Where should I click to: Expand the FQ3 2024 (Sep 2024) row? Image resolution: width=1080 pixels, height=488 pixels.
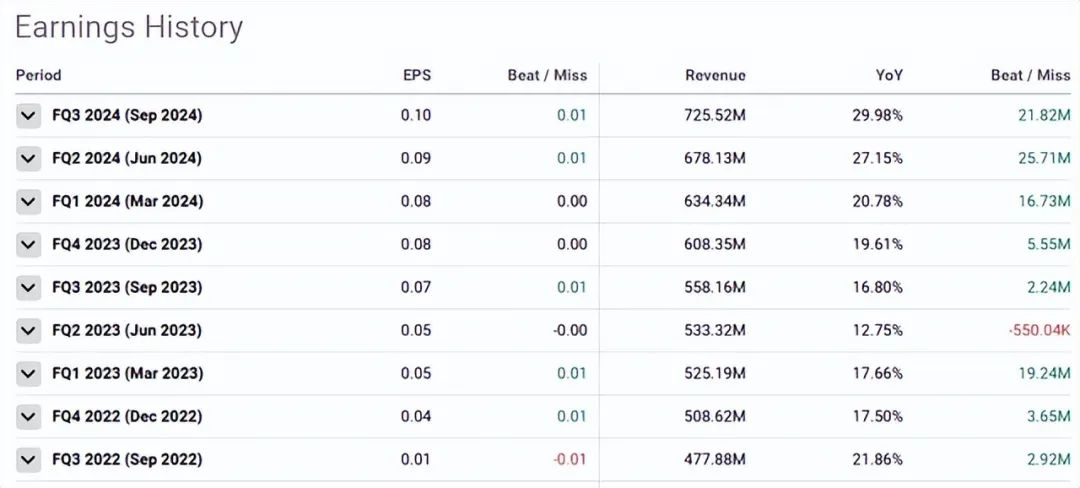pos(29,115)
